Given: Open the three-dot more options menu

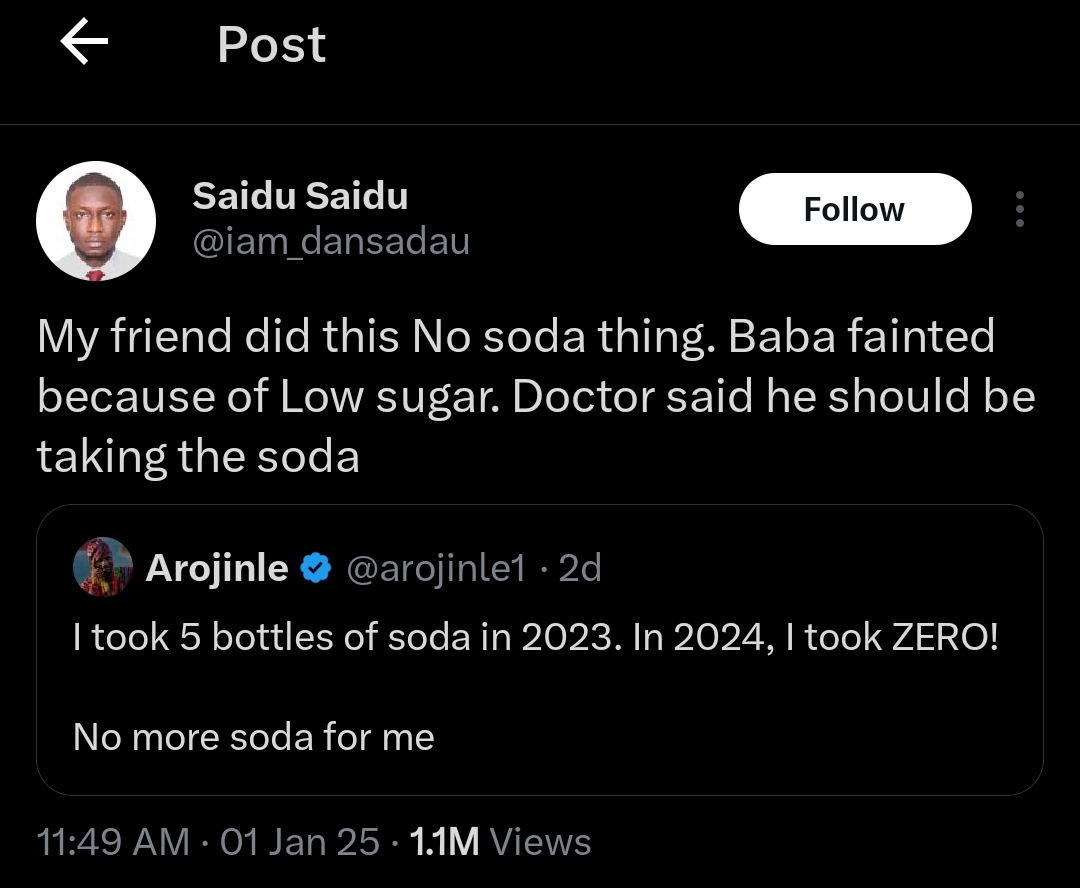Looking at the screenshot, I should coord(1019,209).
